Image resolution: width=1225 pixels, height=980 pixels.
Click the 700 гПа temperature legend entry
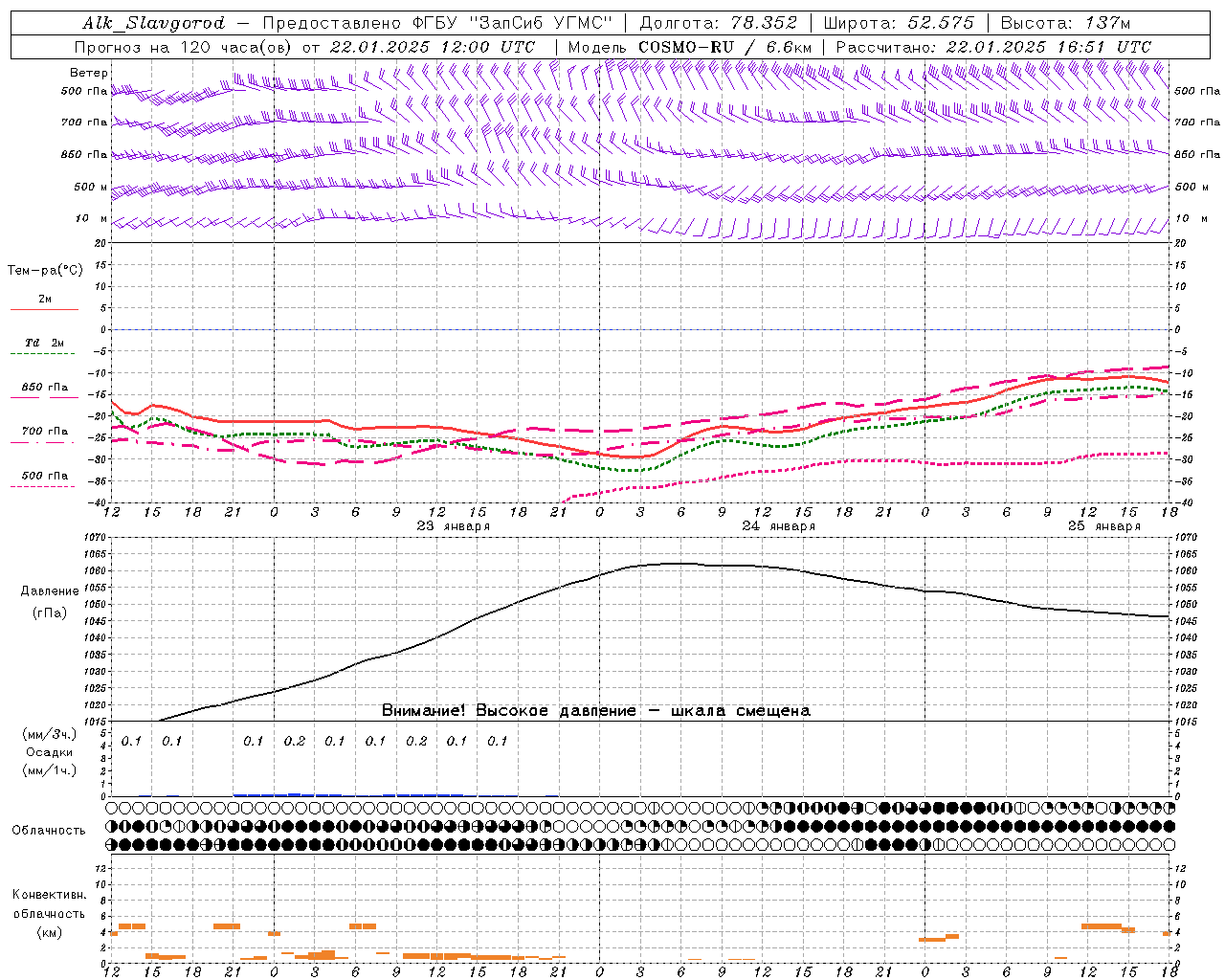45,432
